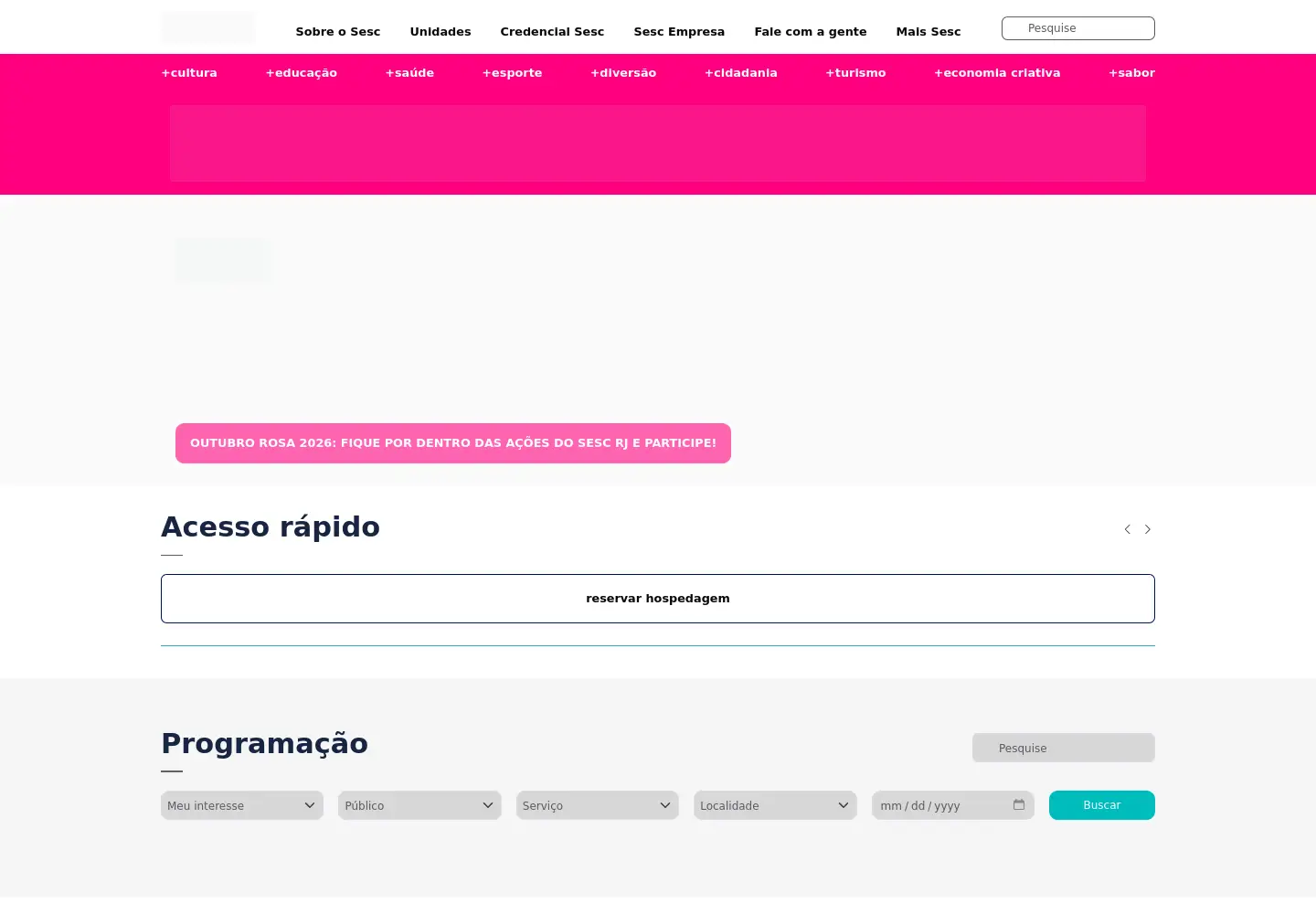The image size is (1316, 914).
Task: Expand the Localidade dropdown
Action: coord(775,805)
